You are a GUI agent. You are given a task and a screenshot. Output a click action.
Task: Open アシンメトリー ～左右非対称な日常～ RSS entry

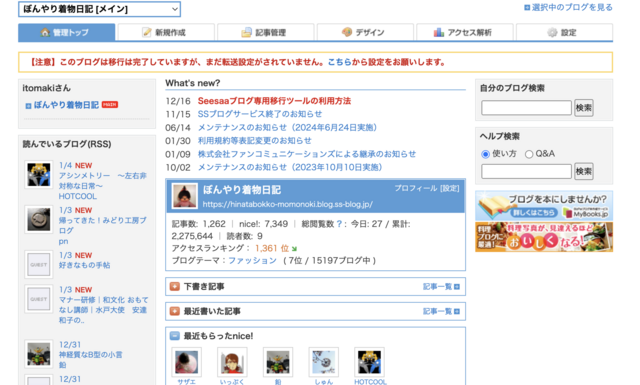(x=103, y=181)
